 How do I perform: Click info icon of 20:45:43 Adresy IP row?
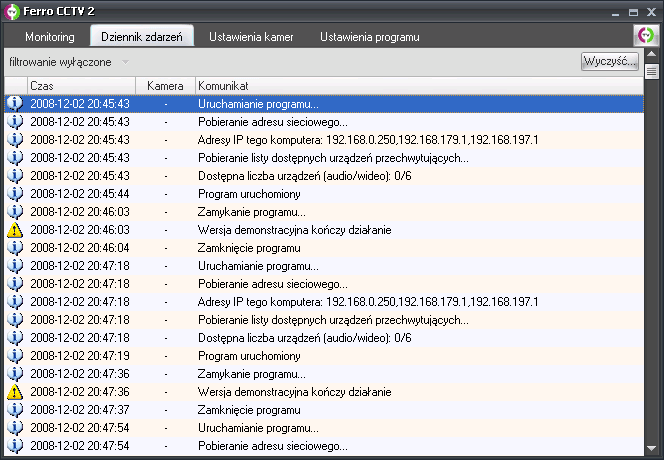pos(15,140)
